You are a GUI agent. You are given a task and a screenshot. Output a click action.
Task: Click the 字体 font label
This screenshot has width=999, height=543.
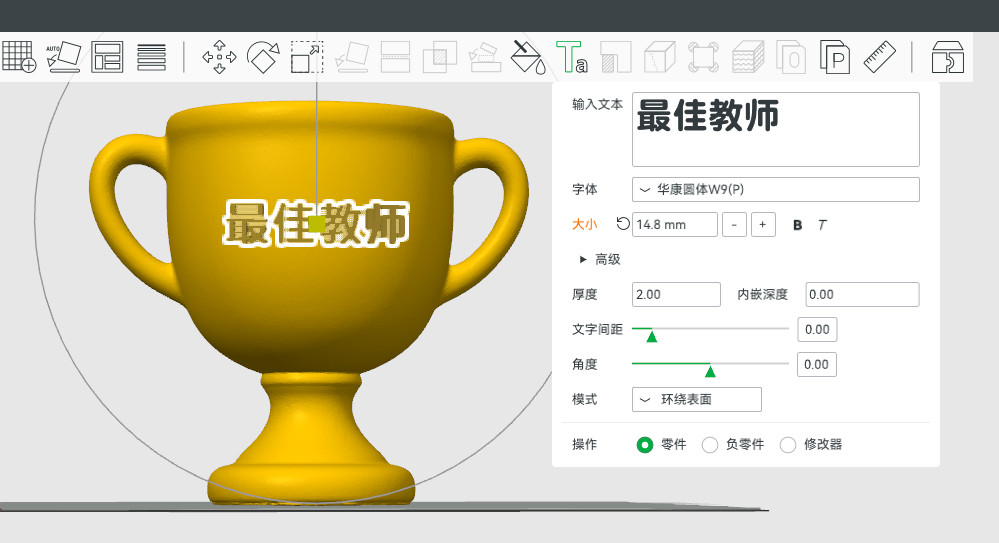[584, 189]
